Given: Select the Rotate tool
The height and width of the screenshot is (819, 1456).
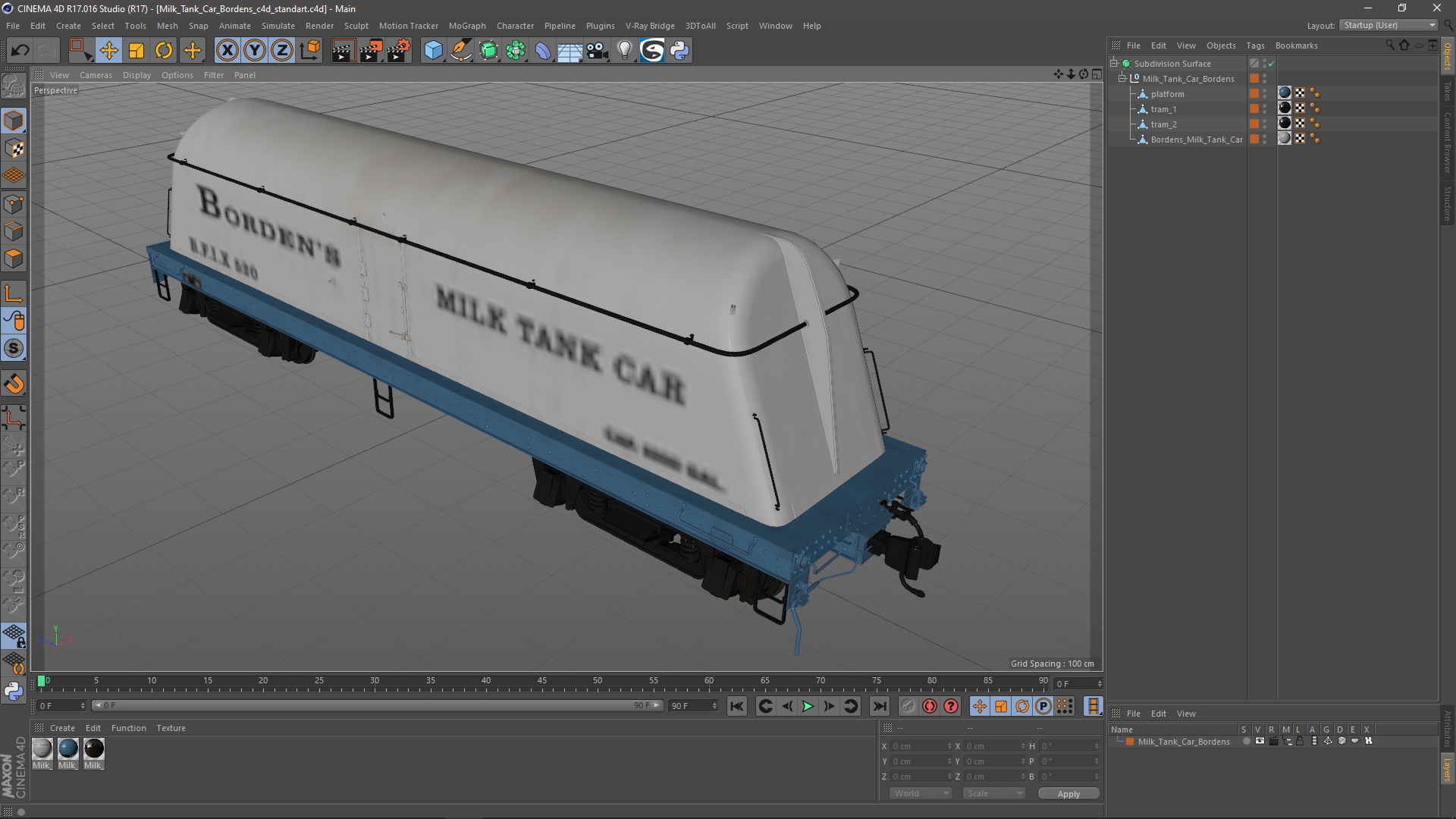Looking at the screenshot, I should point(164,50).
